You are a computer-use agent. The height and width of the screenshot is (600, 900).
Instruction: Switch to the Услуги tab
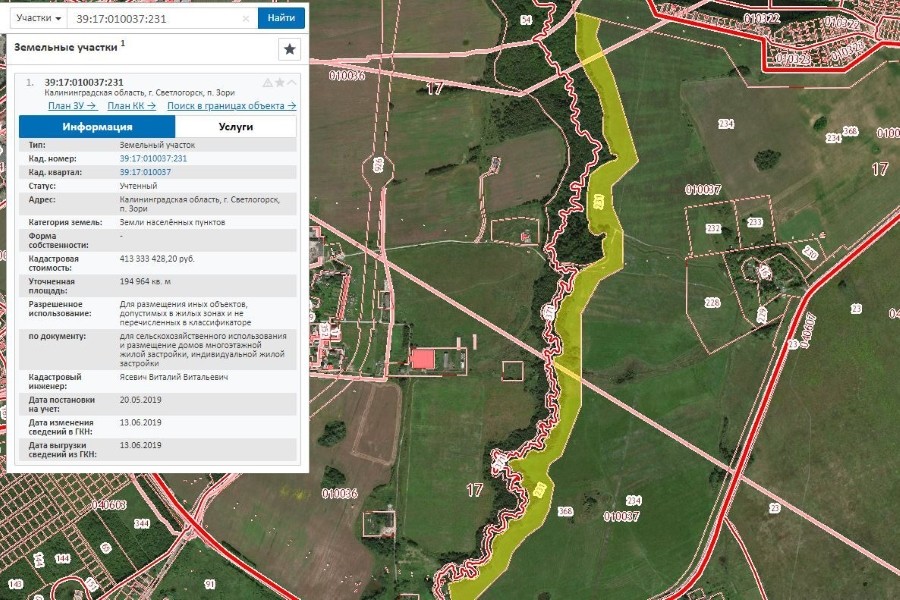(236, 127)
